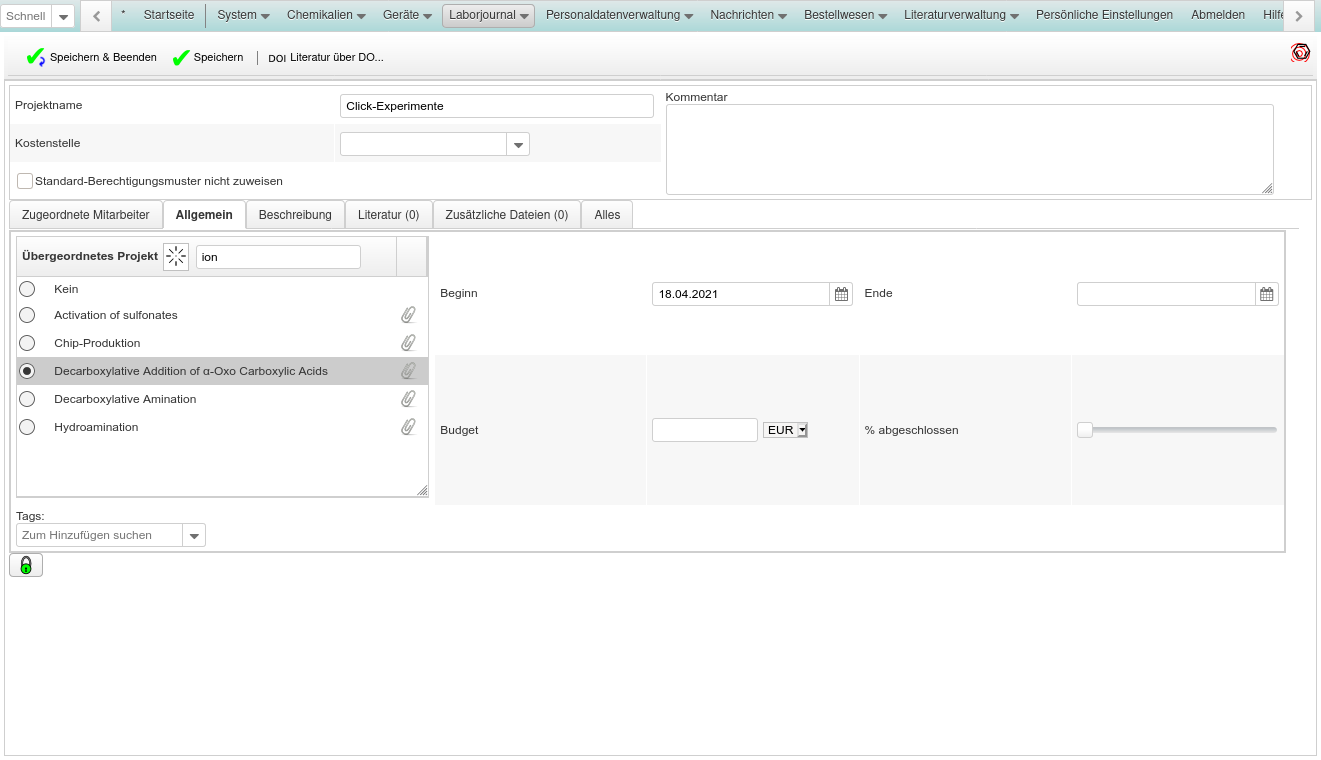Click the green lock icon below Tags
Viewport: 1321px width, 760px height.
[26, 565]
